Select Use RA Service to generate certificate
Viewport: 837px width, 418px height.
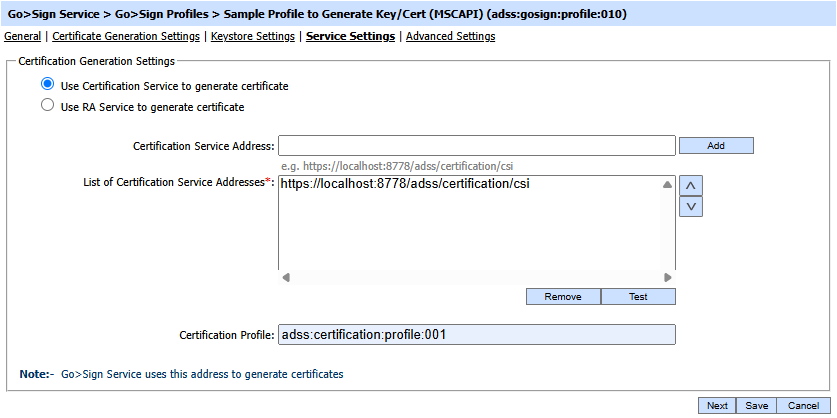[47, 106]
